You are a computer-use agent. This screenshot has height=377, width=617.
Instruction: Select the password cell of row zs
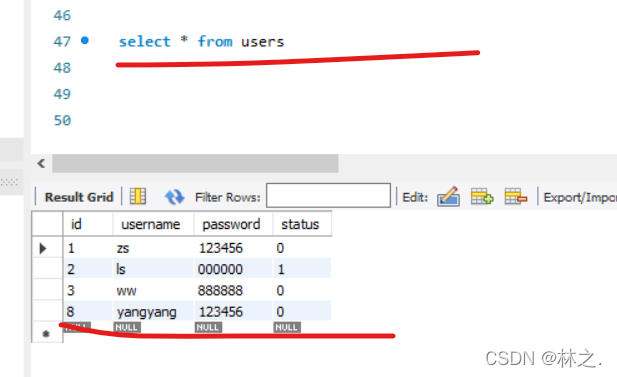(x=233, y=248)
